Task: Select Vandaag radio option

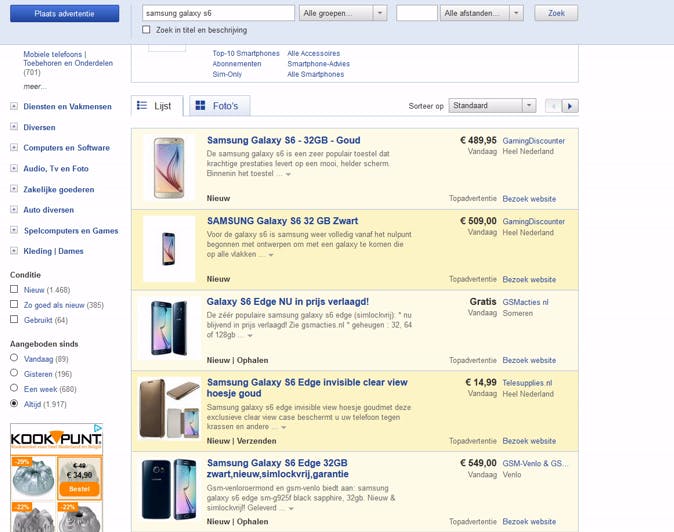Action: point(14,358)
